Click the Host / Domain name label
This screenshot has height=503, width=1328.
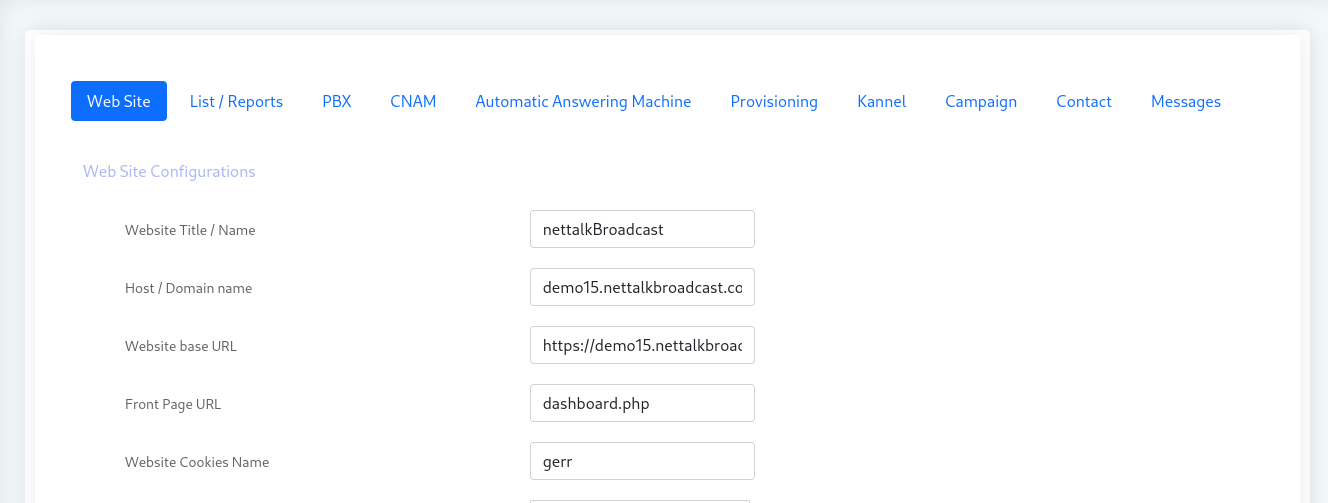coord(188,288)
